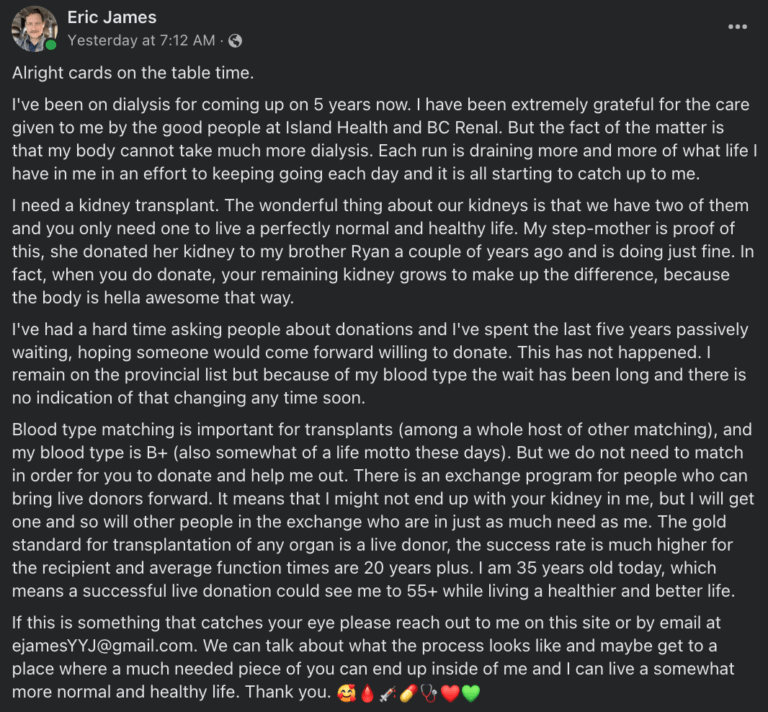
Task: Click the green heart emoji
Action: pyautogui.click(x=469, y=691)
